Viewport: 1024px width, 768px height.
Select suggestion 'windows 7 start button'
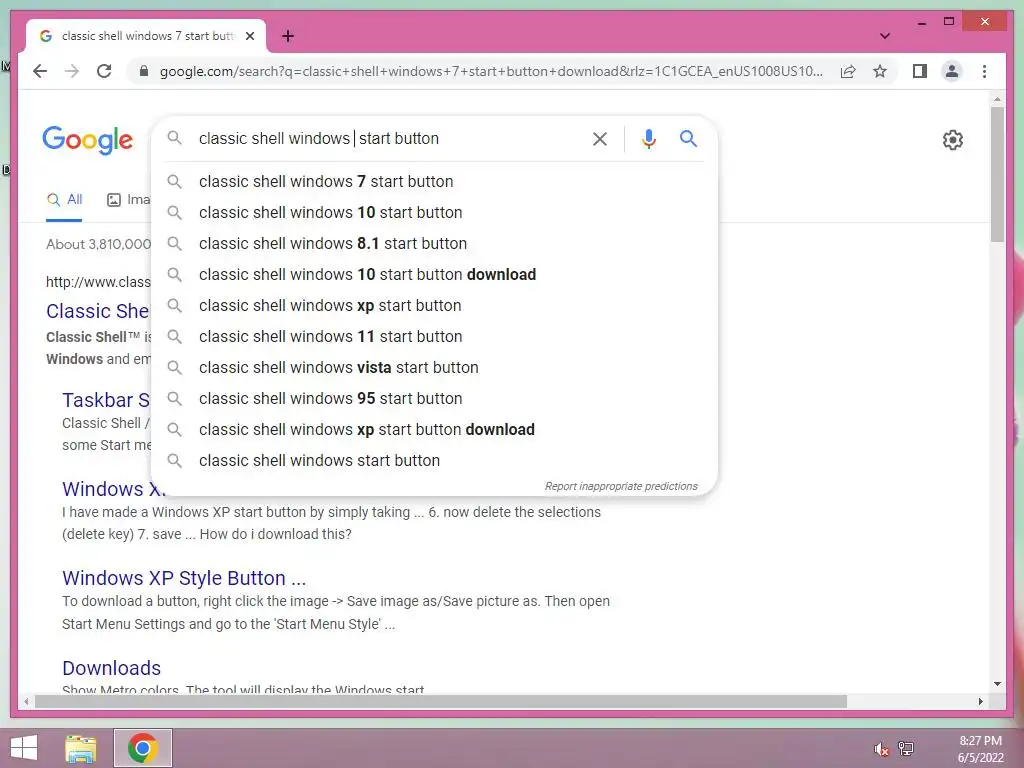click(x=434, y=182)
